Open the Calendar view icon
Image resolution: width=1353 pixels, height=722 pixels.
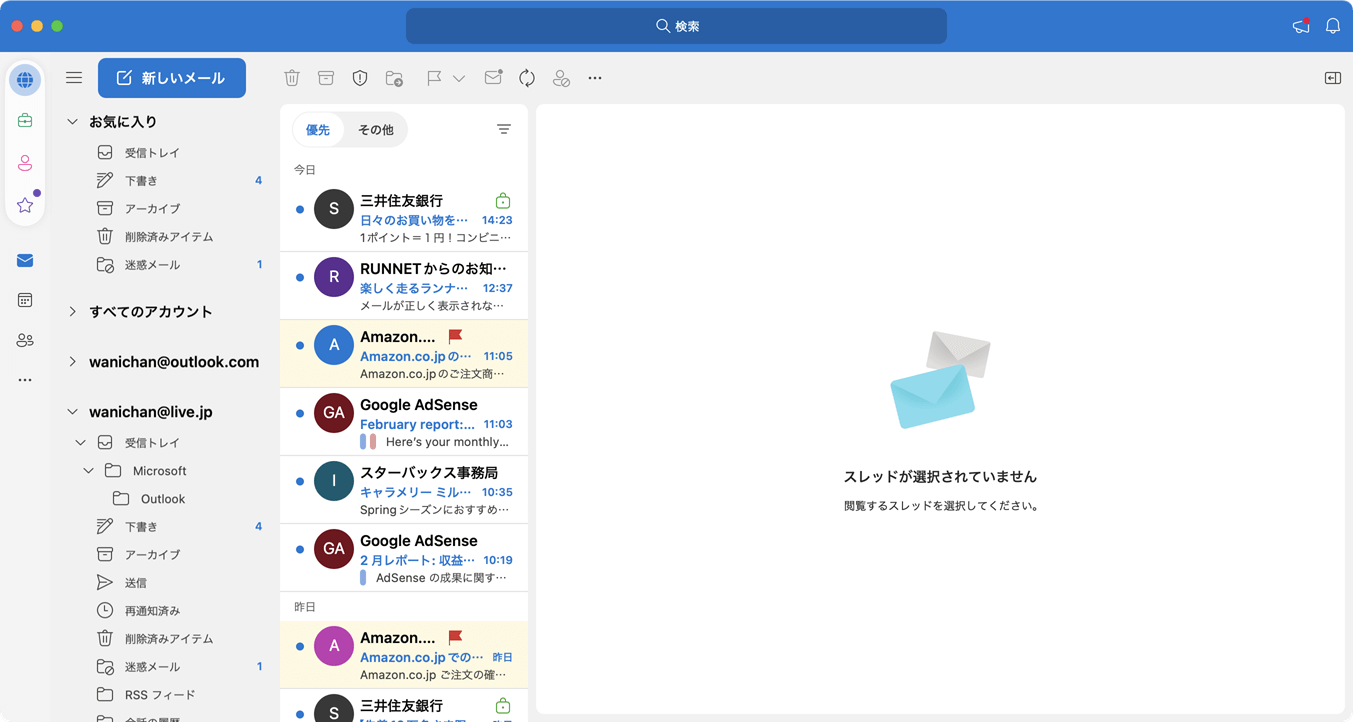click(25, 300)
